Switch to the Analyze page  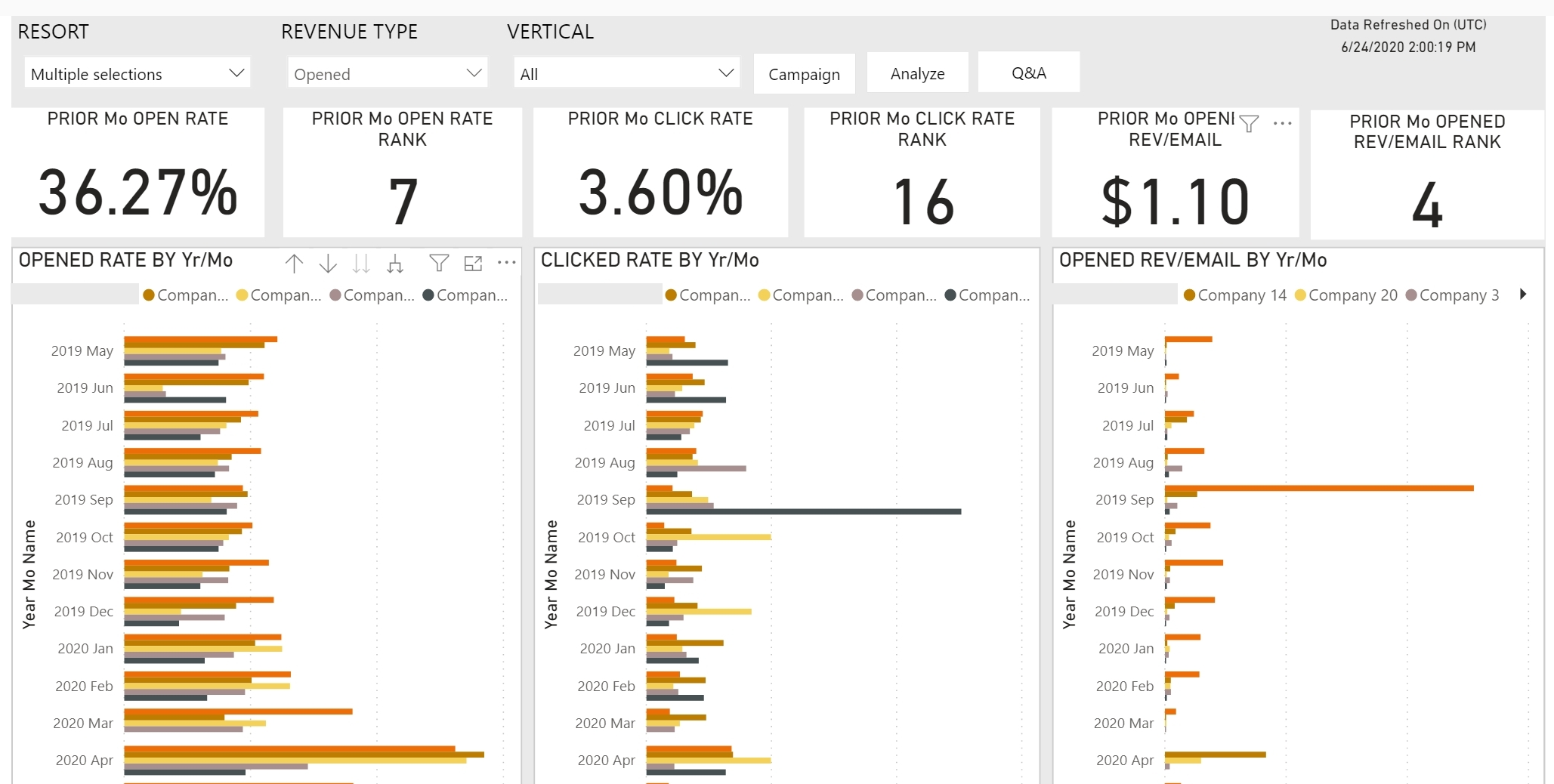click(917, 73)
